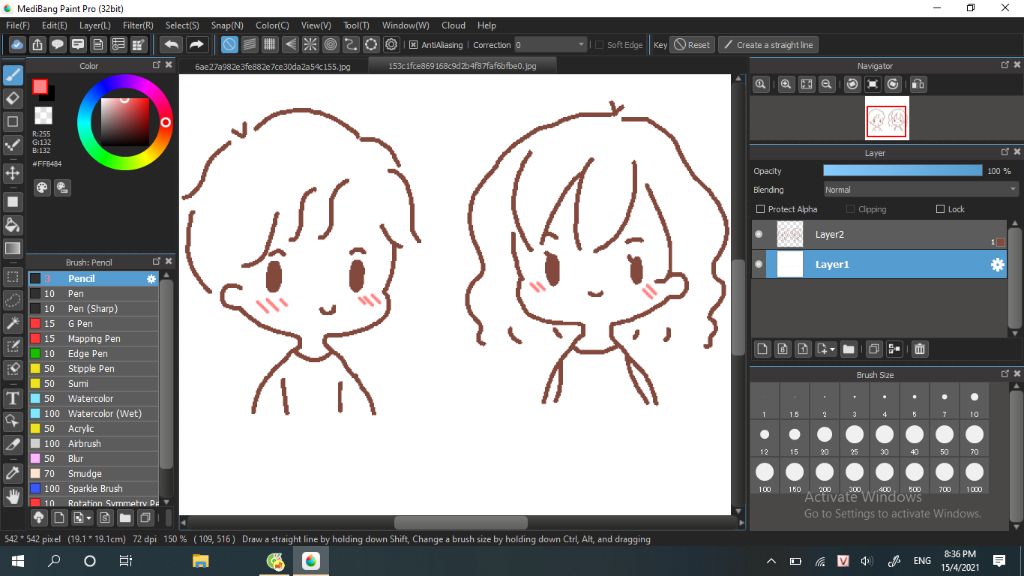The image size is (1024, 576).
Task: Hide Layer2 using its visibility dot
Action: (x=758, y=234)
